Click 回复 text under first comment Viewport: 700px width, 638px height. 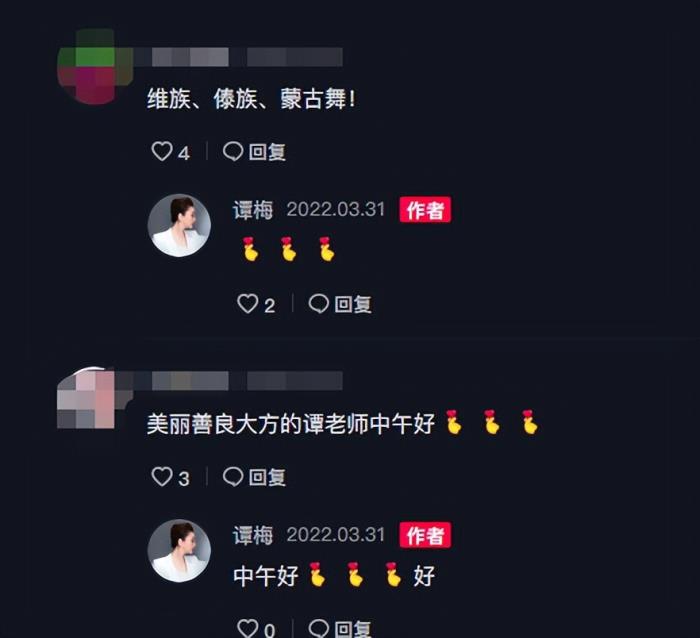point(267,152)
